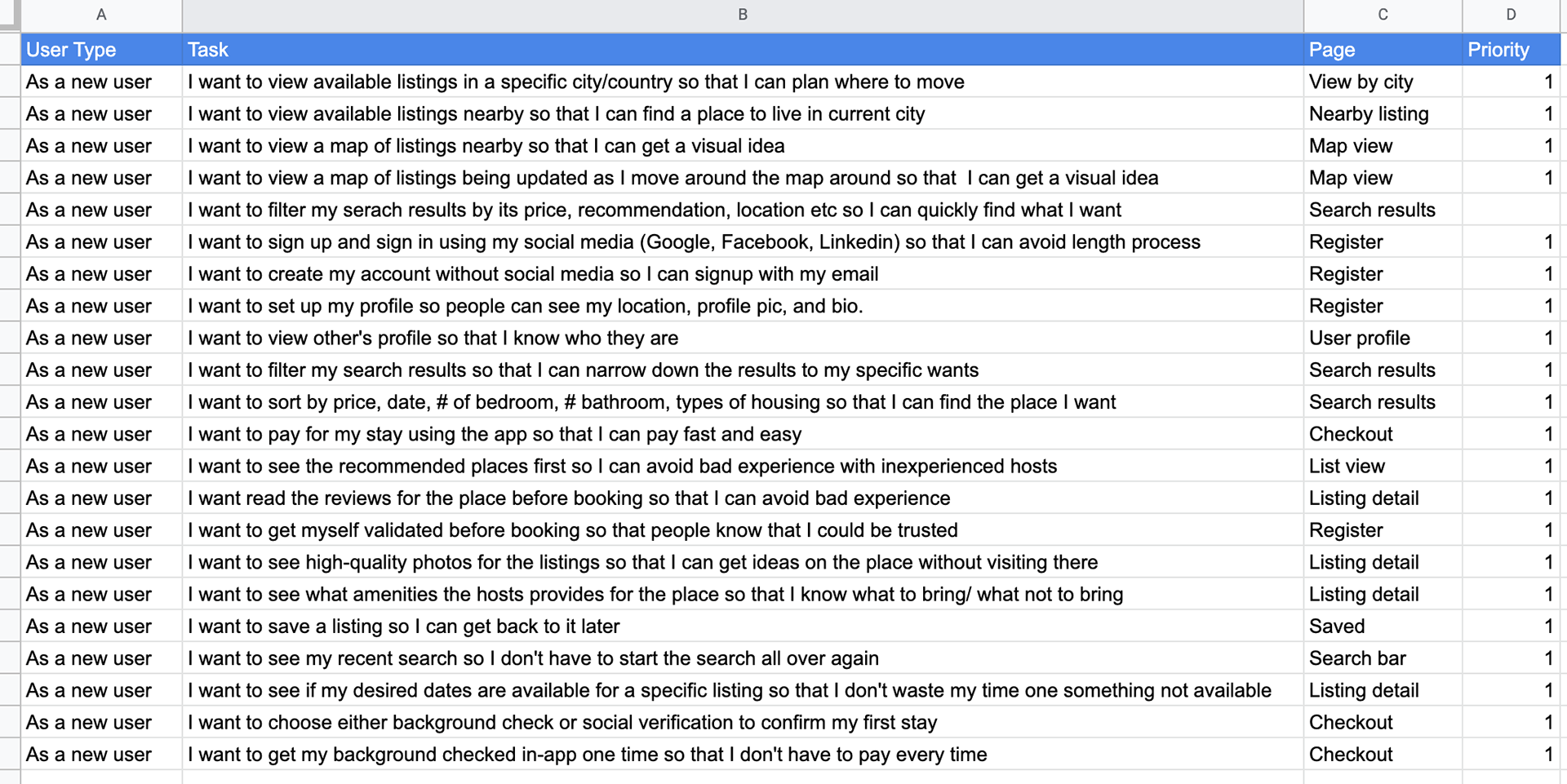
Task: Select column B header
Action: [x=743, y=16]
